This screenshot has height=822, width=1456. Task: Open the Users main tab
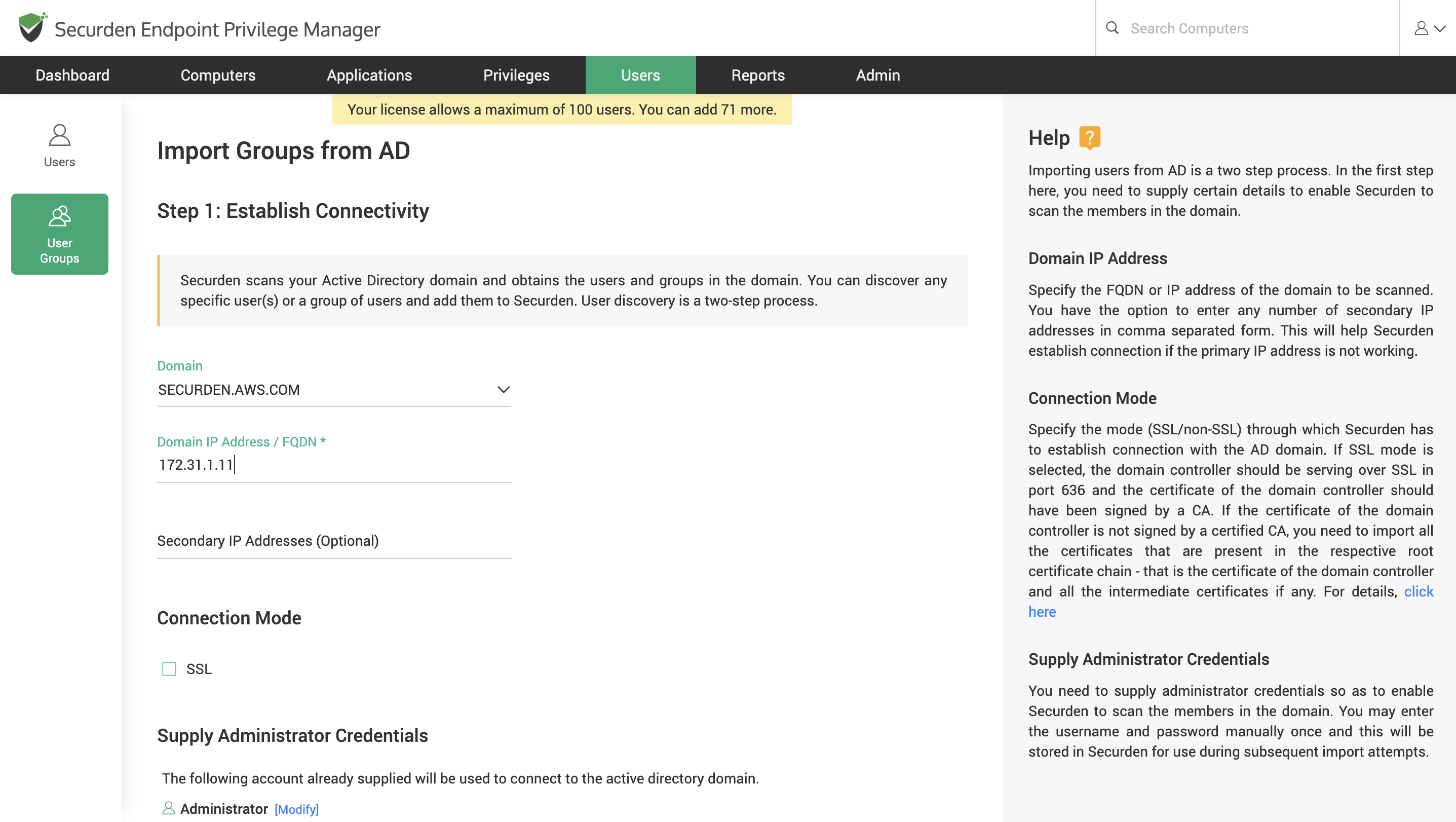click(x=640, y=74)
